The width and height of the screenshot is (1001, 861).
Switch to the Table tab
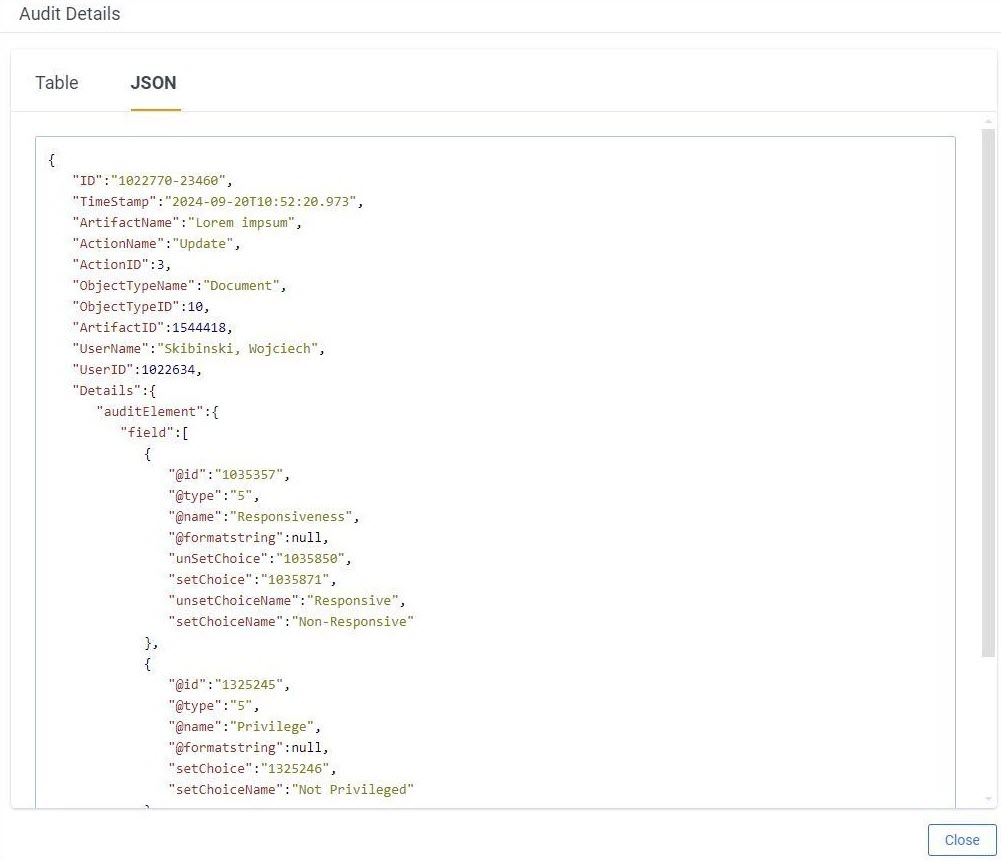coord(57,83)
